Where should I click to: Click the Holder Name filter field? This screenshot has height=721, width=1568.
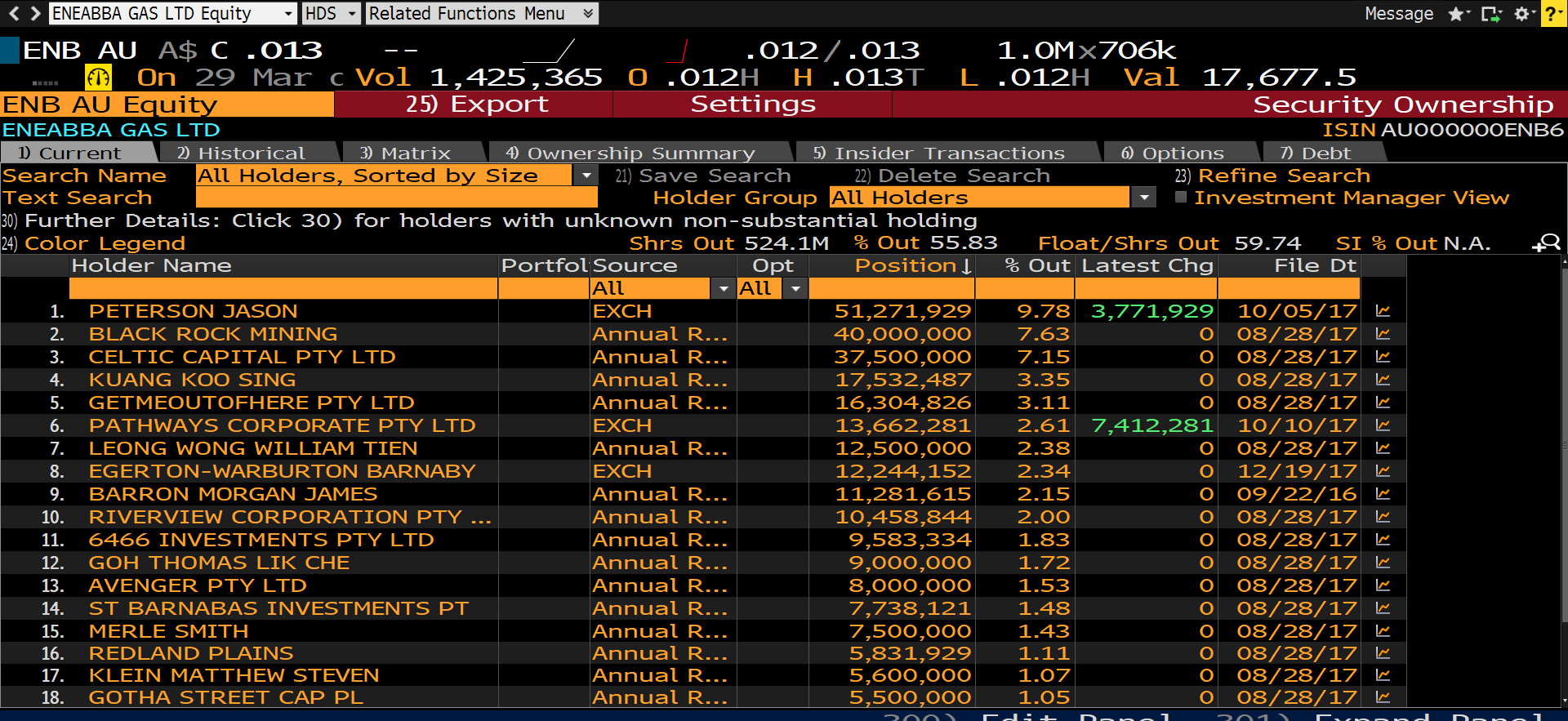tap(283, 288)
